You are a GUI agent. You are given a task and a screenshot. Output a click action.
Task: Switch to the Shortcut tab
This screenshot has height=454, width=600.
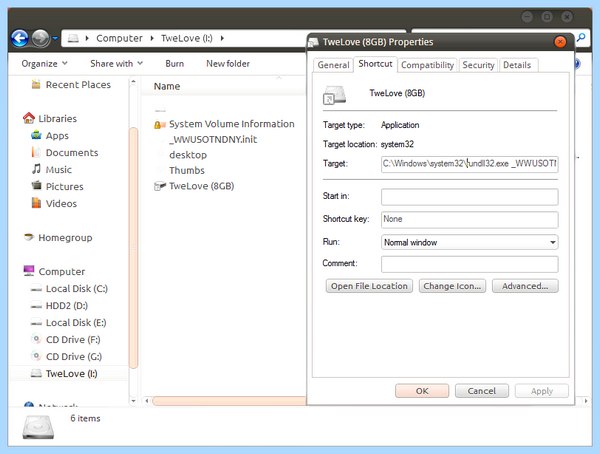(375, 64)
